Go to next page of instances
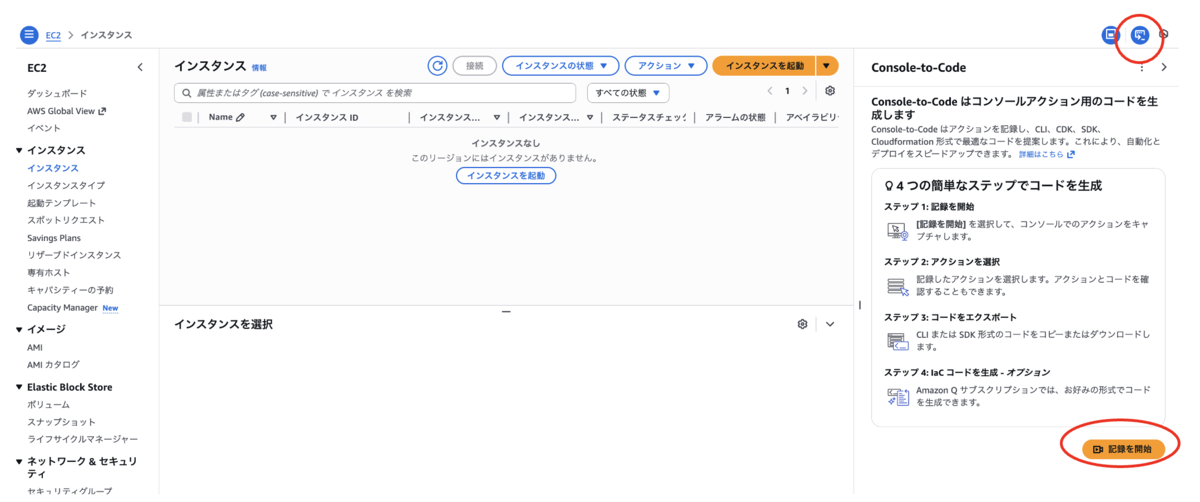1200x502 pixels. coord(806,91)
